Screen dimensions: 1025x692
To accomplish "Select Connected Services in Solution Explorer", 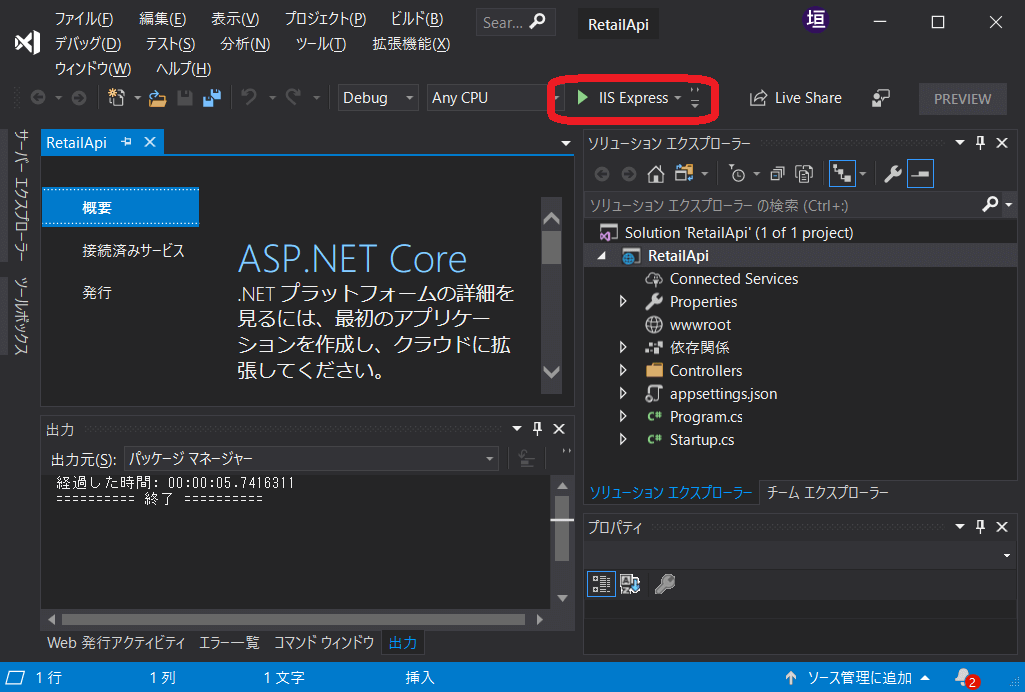I will point(734,279).
